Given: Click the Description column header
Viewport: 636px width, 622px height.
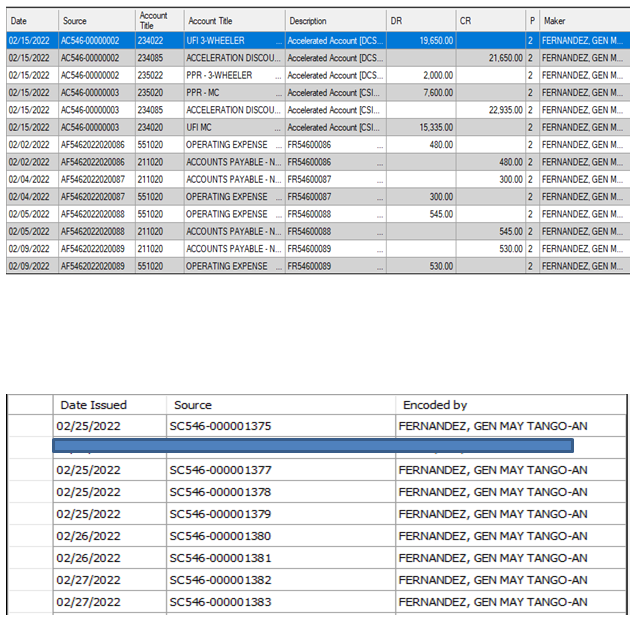Looking at the screenshot, I should click(x=336, y=21).
